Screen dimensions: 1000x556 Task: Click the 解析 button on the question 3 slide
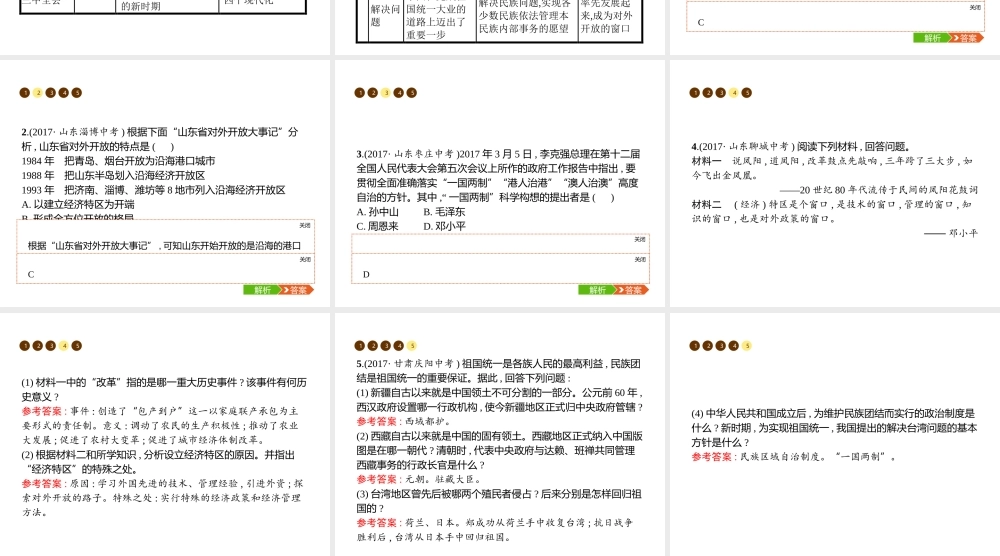(596, 290)
